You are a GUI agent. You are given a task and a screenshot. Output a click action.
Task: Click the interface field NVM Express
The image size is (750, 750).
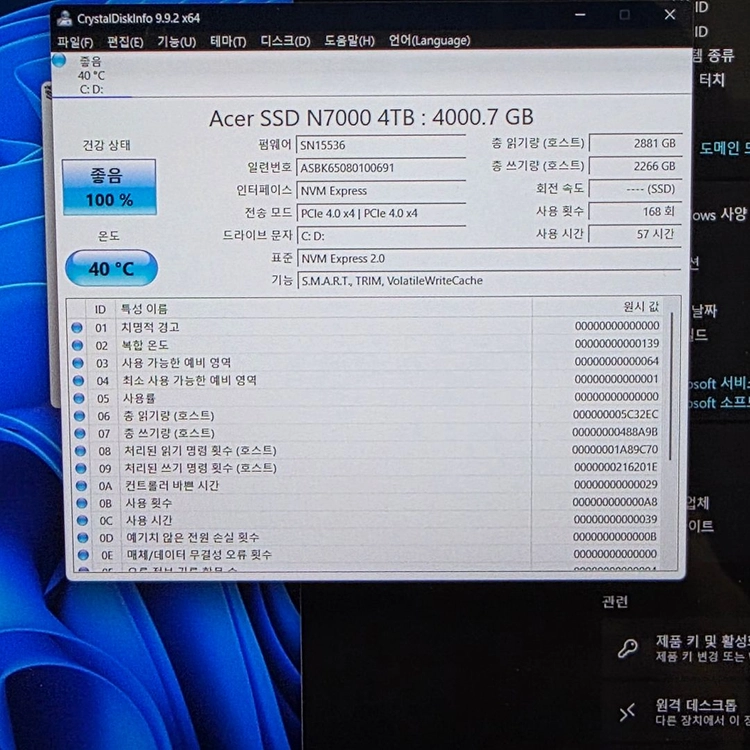(381, 190)
